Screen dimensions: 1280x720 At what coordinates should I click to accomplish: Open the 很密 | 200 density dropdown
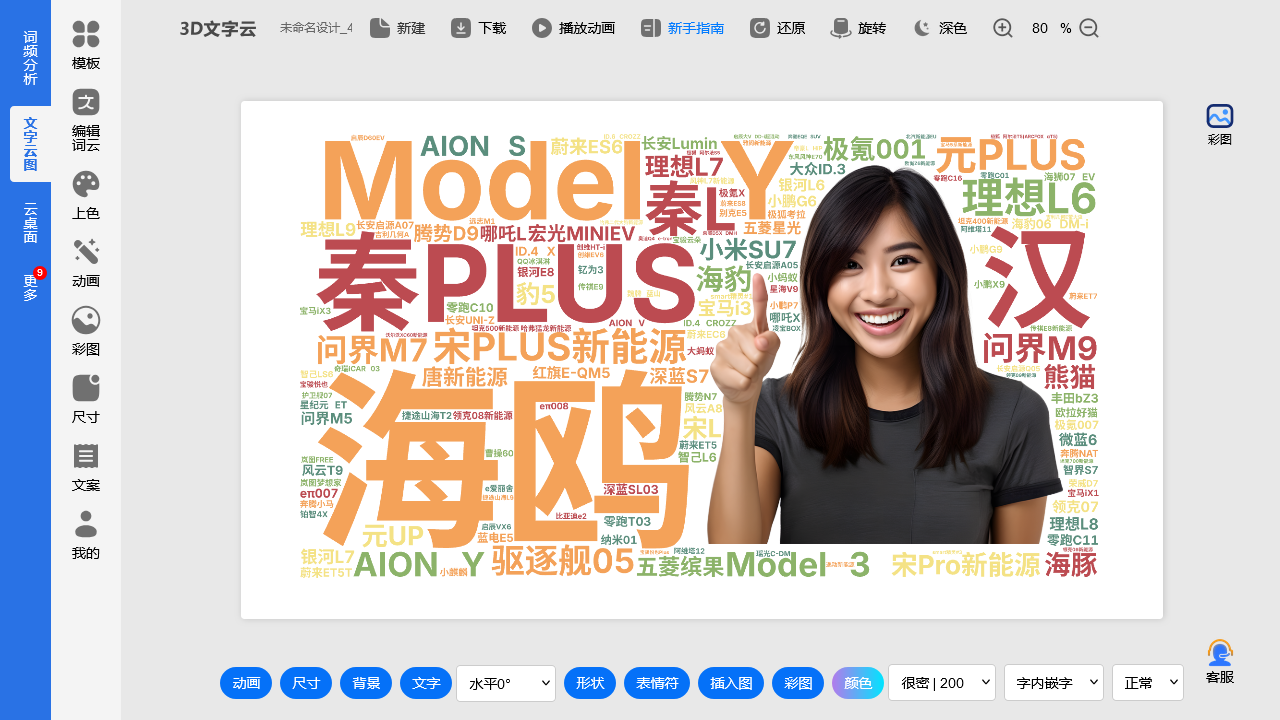pyautogui.click(x=942, y=683)
